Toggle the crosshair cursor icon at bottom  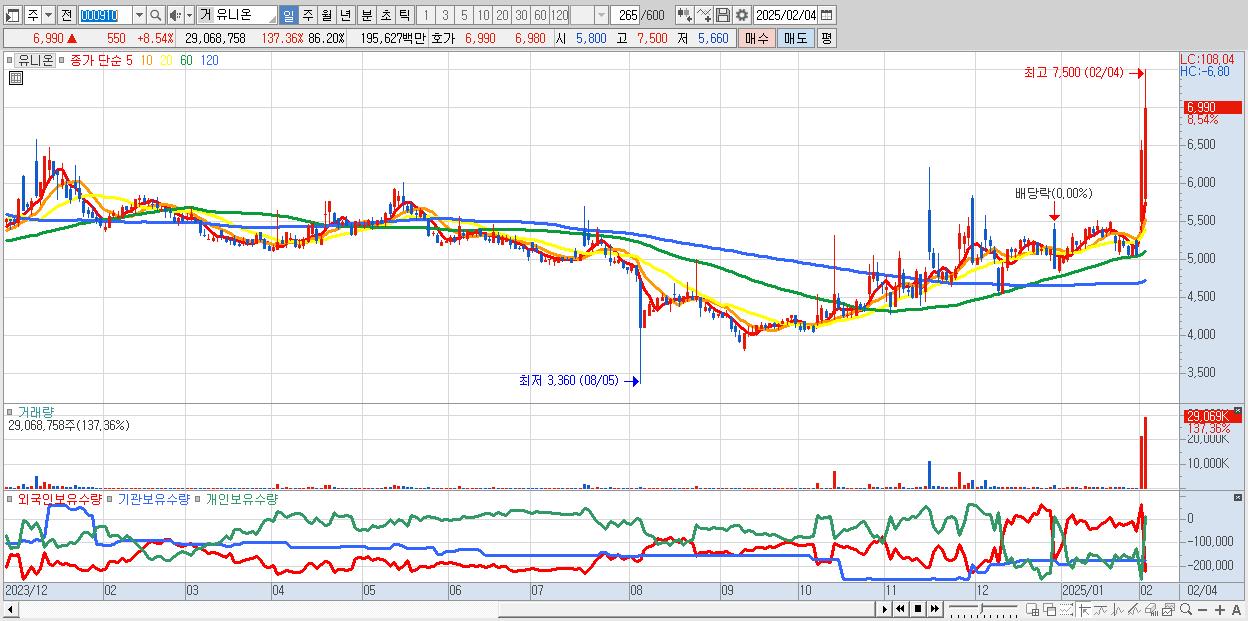click(x=1084, y=610)
